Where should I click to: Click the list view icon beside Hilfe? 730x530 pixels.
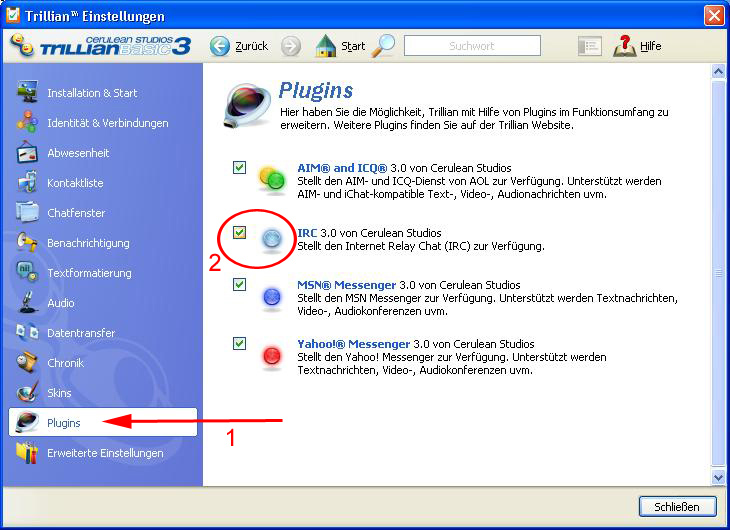(589, 46)
